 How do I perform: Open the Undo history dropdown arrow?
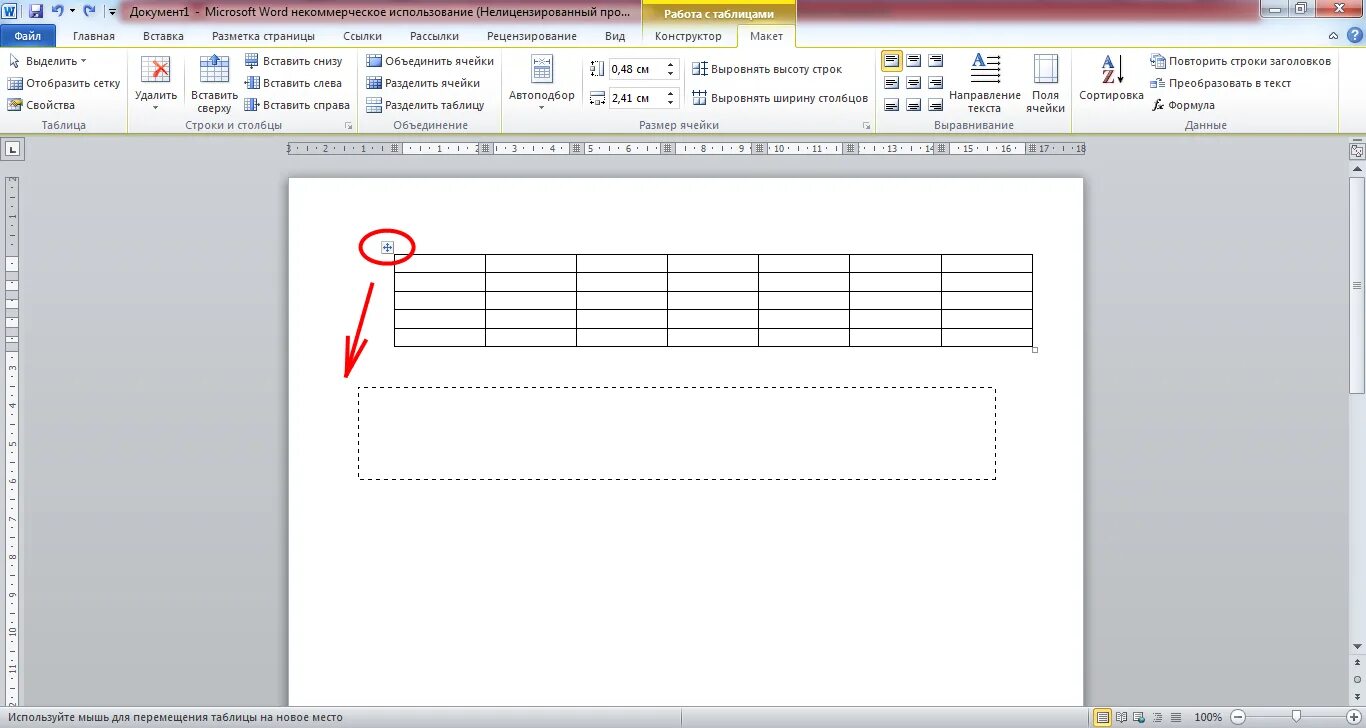(72, 11)
